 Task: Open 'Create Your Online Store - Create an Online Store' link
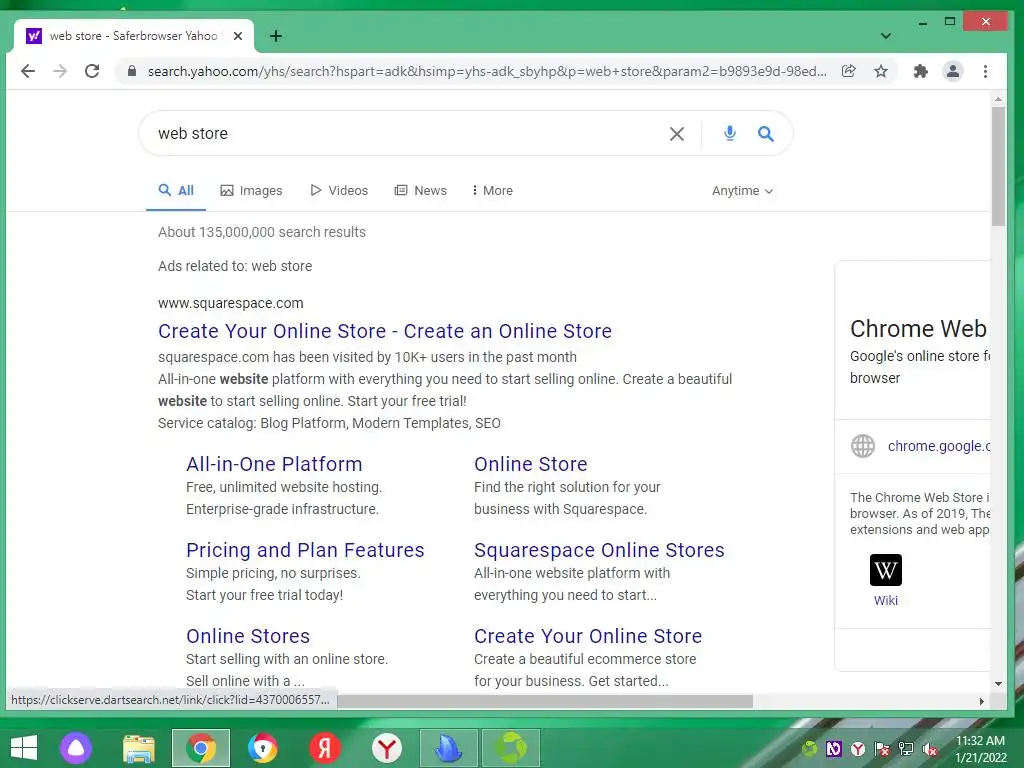point(385,331)
